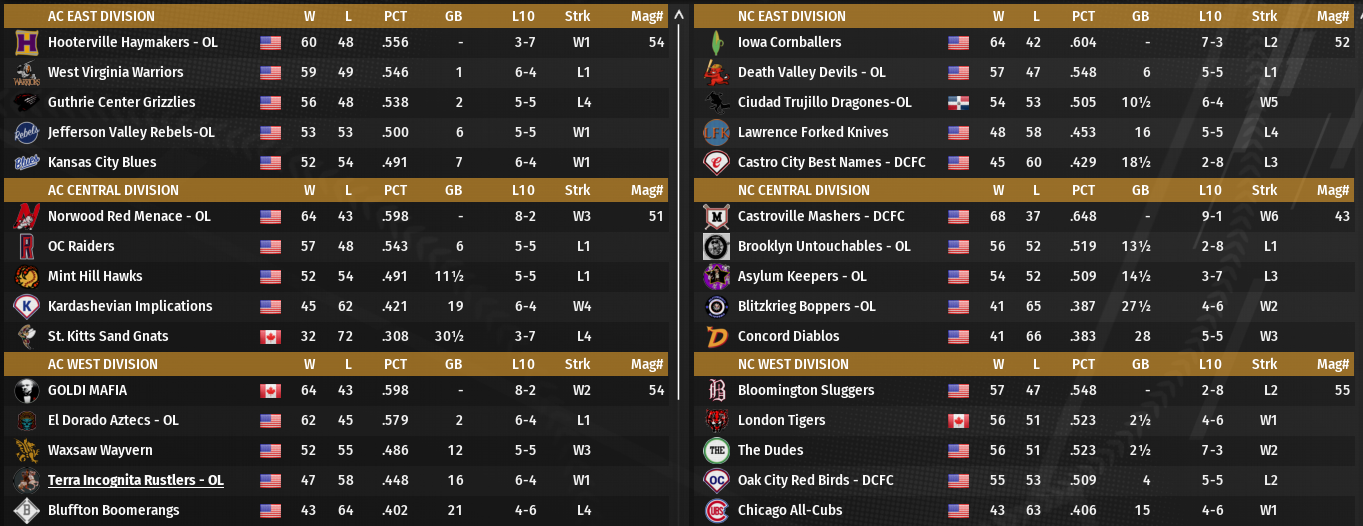Click the Norwood Red Menace logo
The image size is (1363, 526).
point(26,217)
